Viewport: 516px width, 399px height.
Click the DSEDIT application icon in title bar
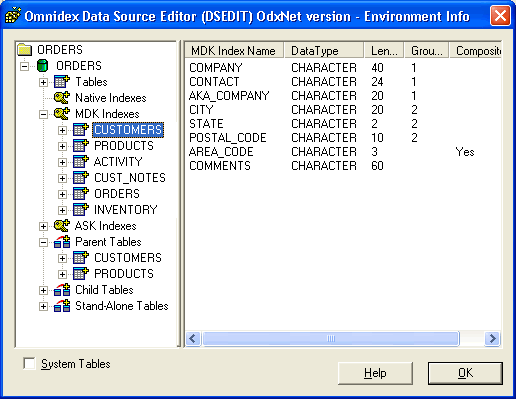tap(13, 16)
